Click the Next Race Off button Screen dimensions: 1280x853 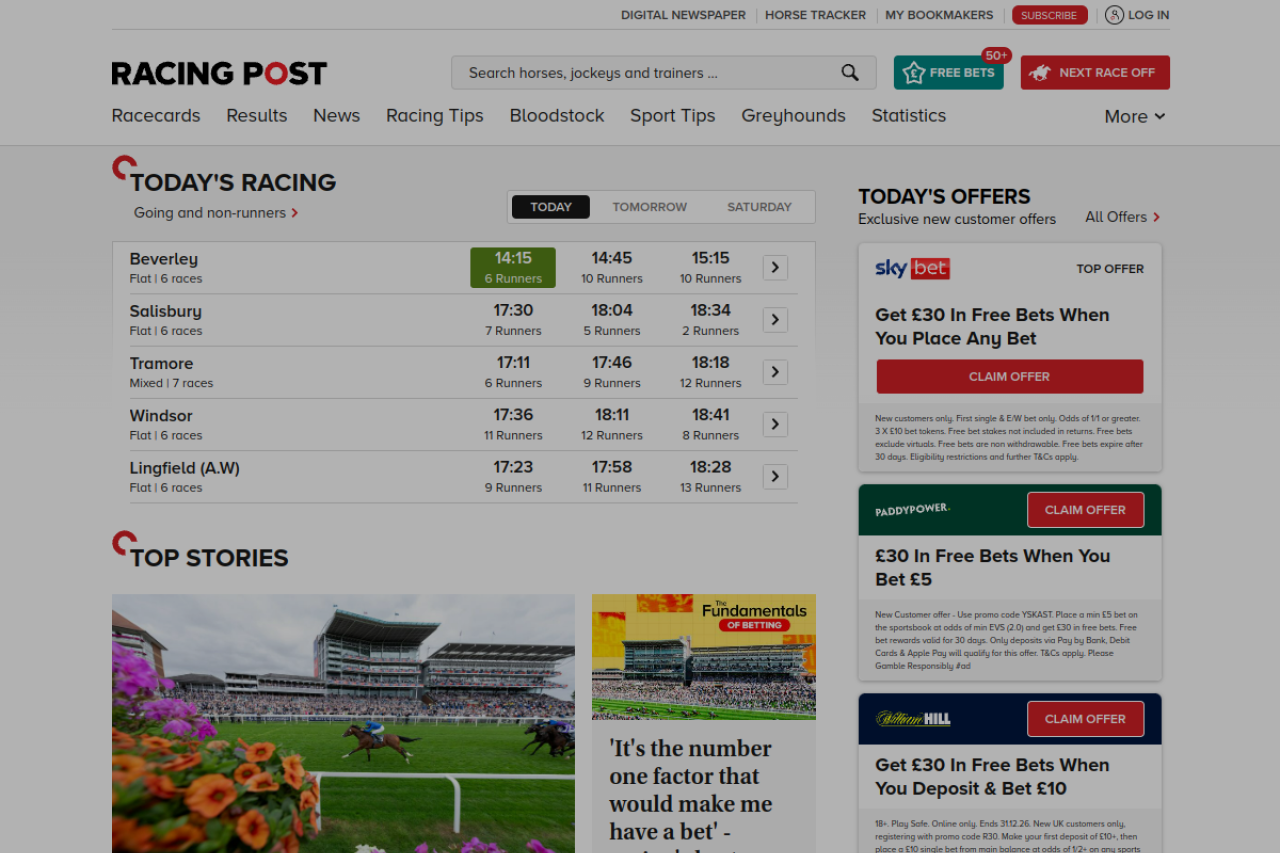click(x=1095, y=72)
